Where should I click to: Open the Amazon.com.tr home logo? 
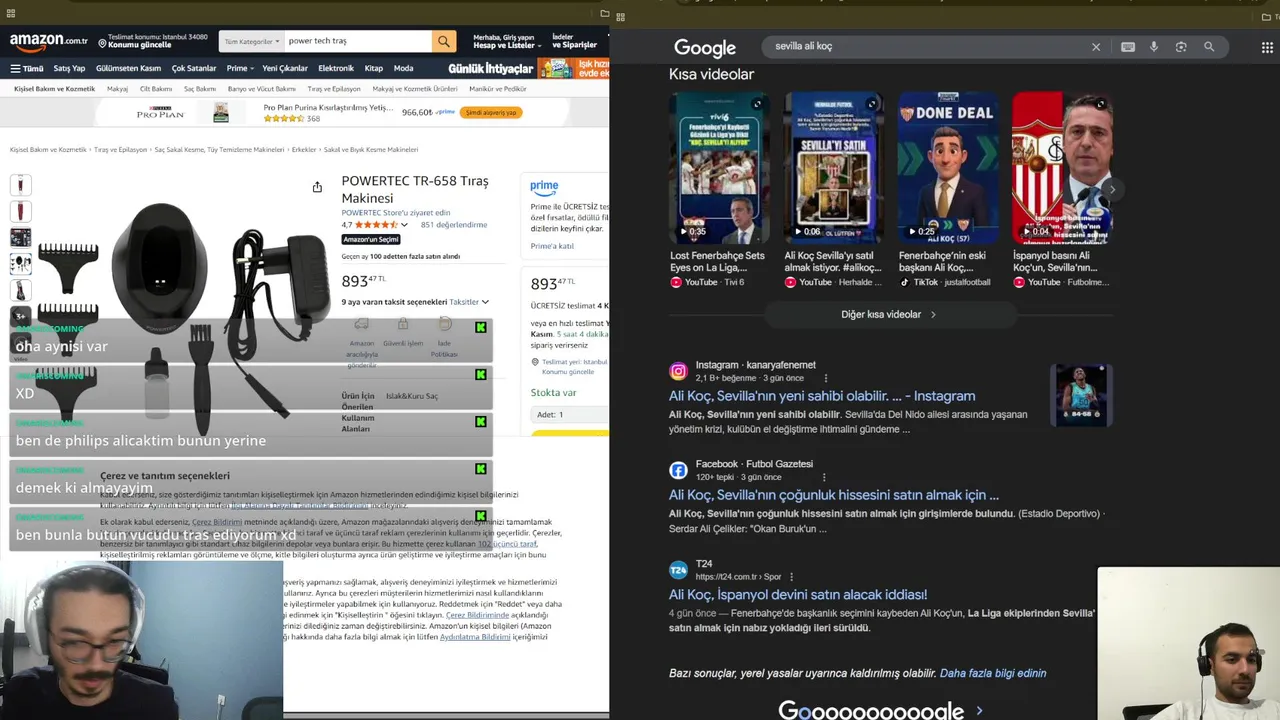coord(49,41)
